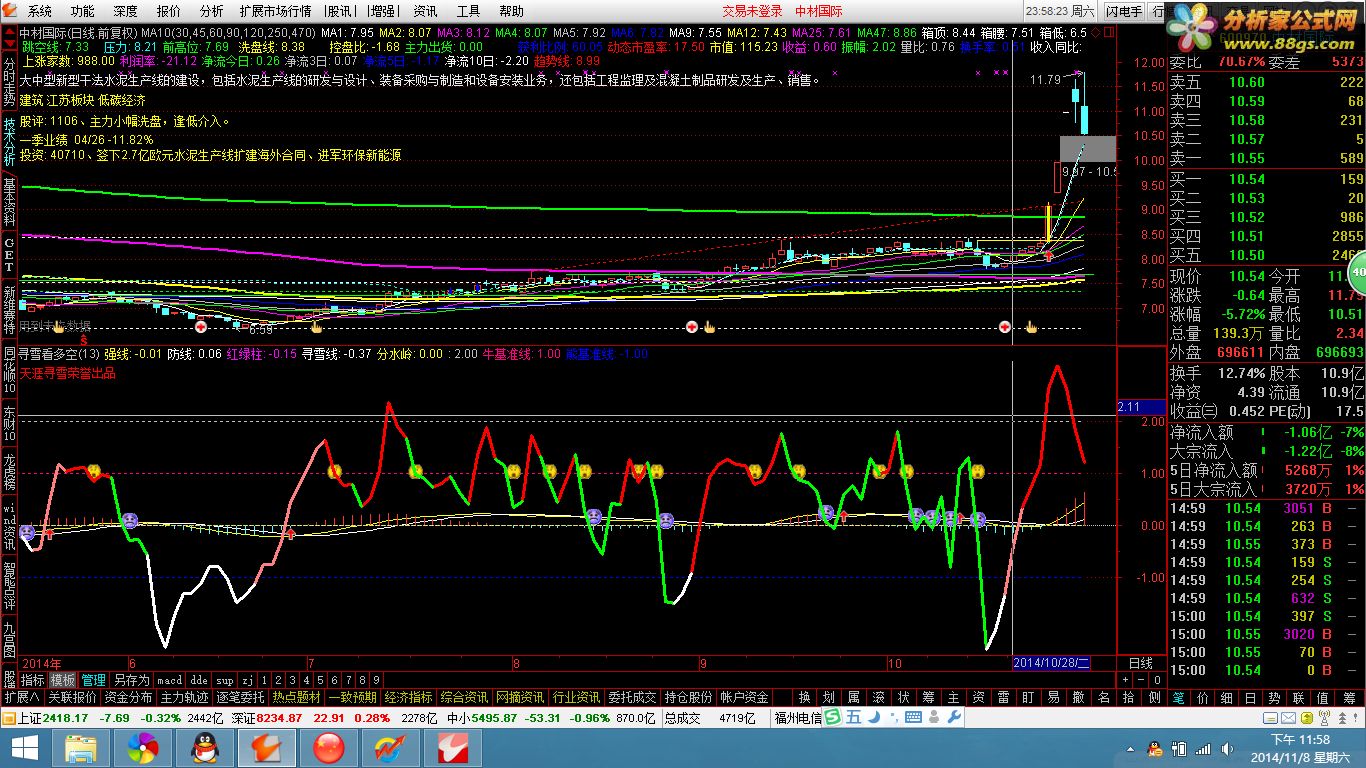Click the 2014/10/28 date marker on timeline

click(1051, 663)
